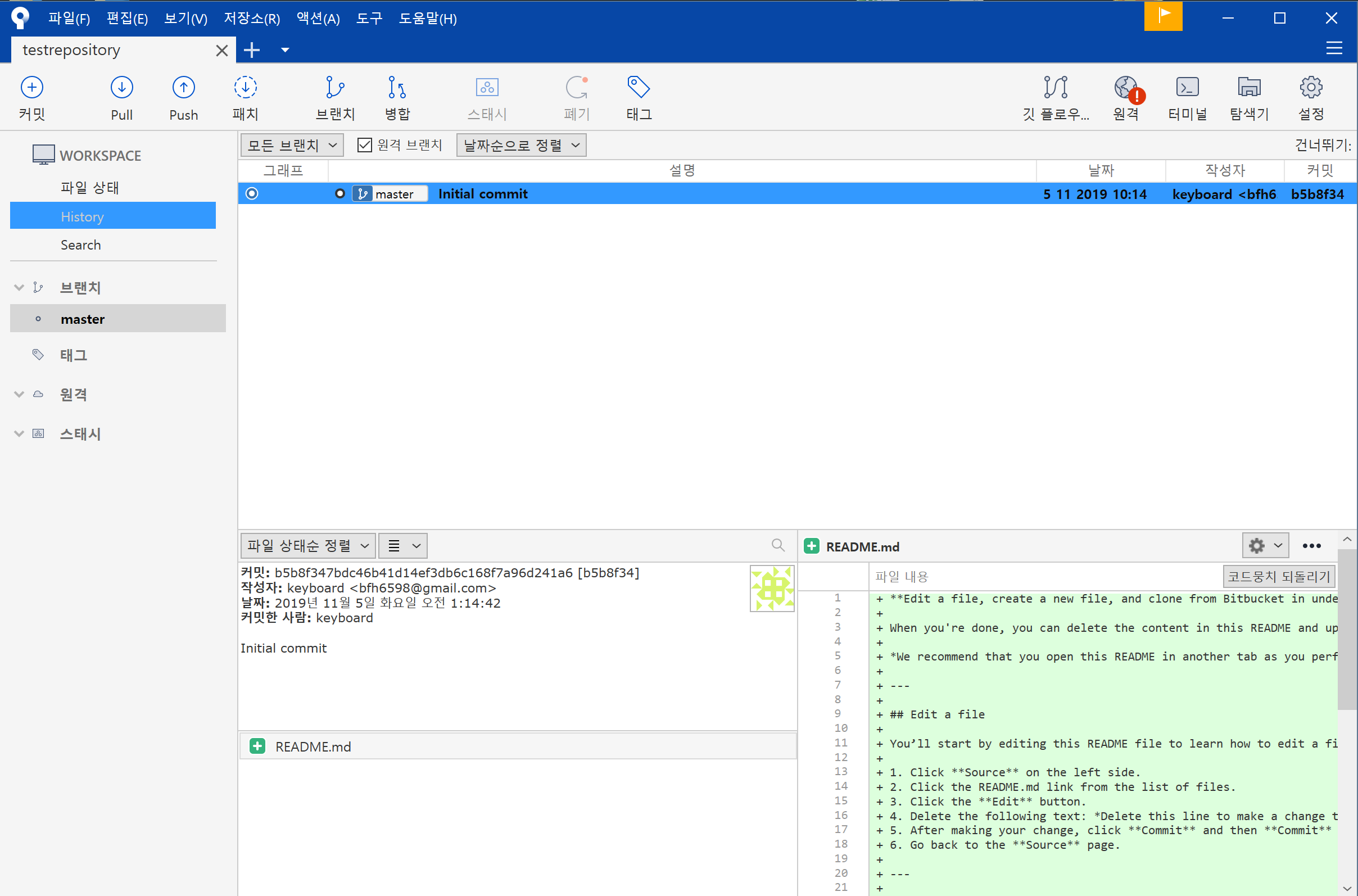The image size is (1358, 896).
Task: Select the Initial commit row radio marker
Action: tap(252, 194)
